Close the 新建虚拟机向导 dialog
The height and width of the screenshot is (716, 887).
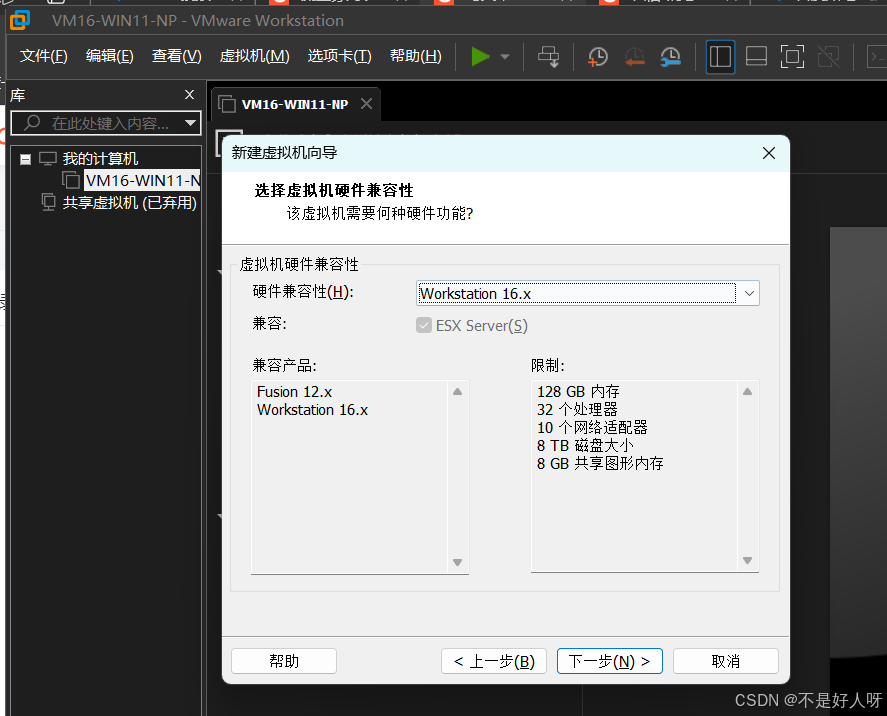(x=769, y=153)
